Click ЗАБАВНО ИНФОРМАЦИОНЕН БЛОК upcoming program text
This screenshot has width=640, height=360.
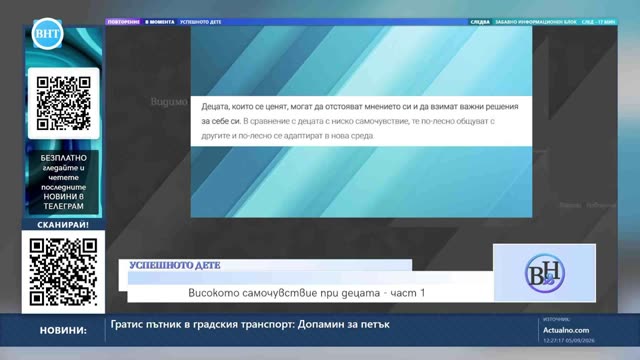click(x=536, y=22)
